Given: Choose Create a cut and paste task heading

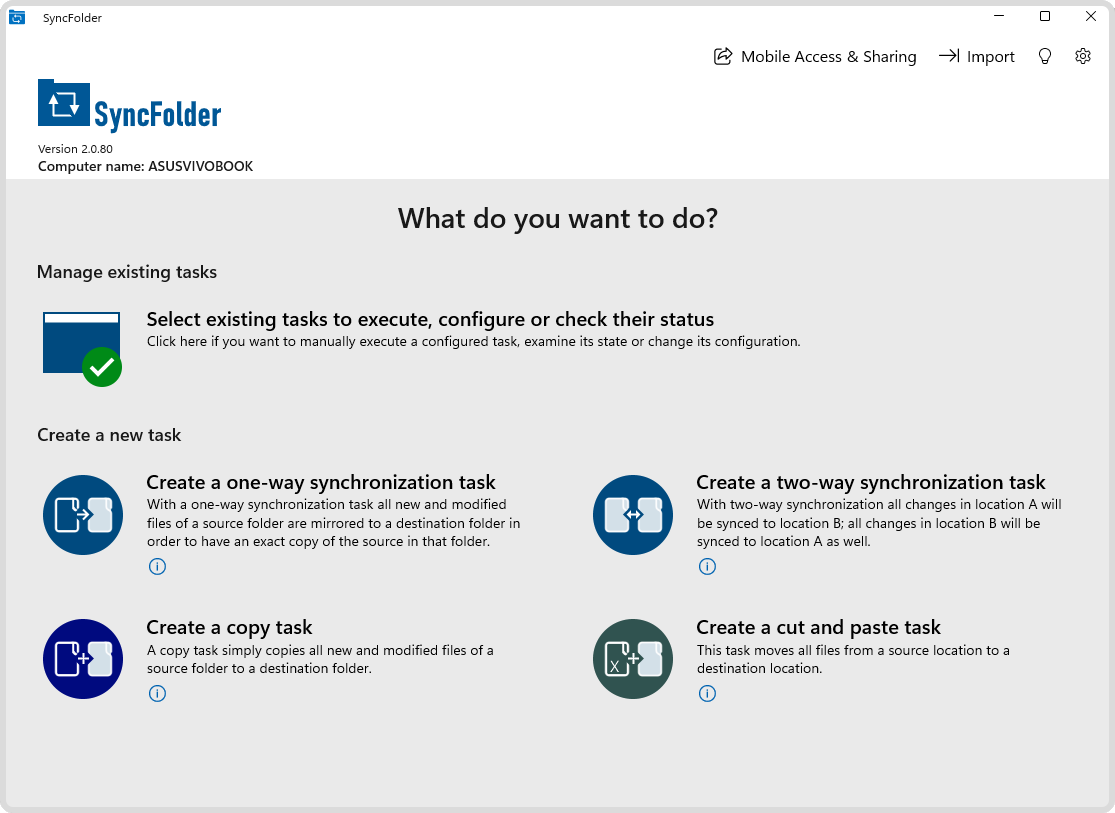Looking at the screenshot, I should [818, 627].
